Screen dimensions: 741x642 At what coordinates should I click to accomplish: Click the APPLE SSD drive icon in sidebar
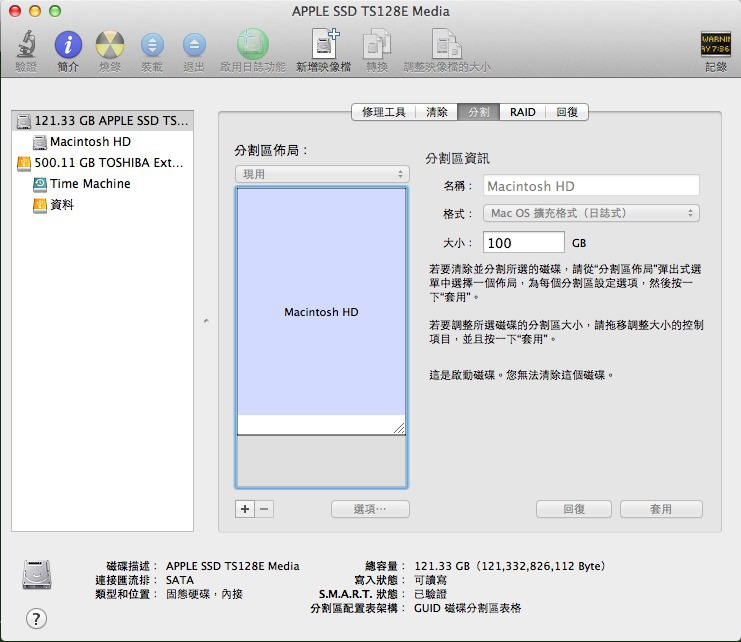24,121
